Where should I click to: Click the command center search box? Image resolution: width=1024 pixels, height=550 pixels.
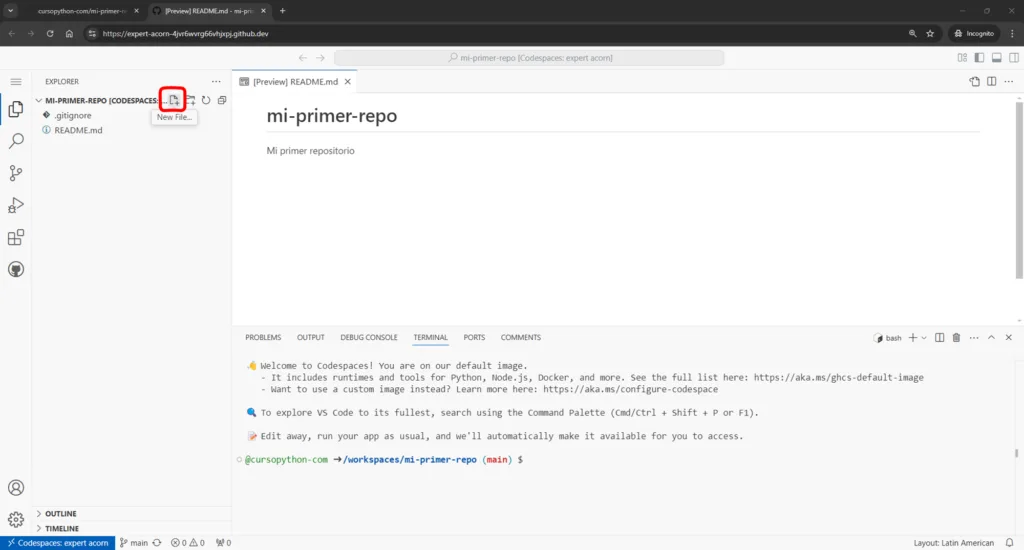529,57
